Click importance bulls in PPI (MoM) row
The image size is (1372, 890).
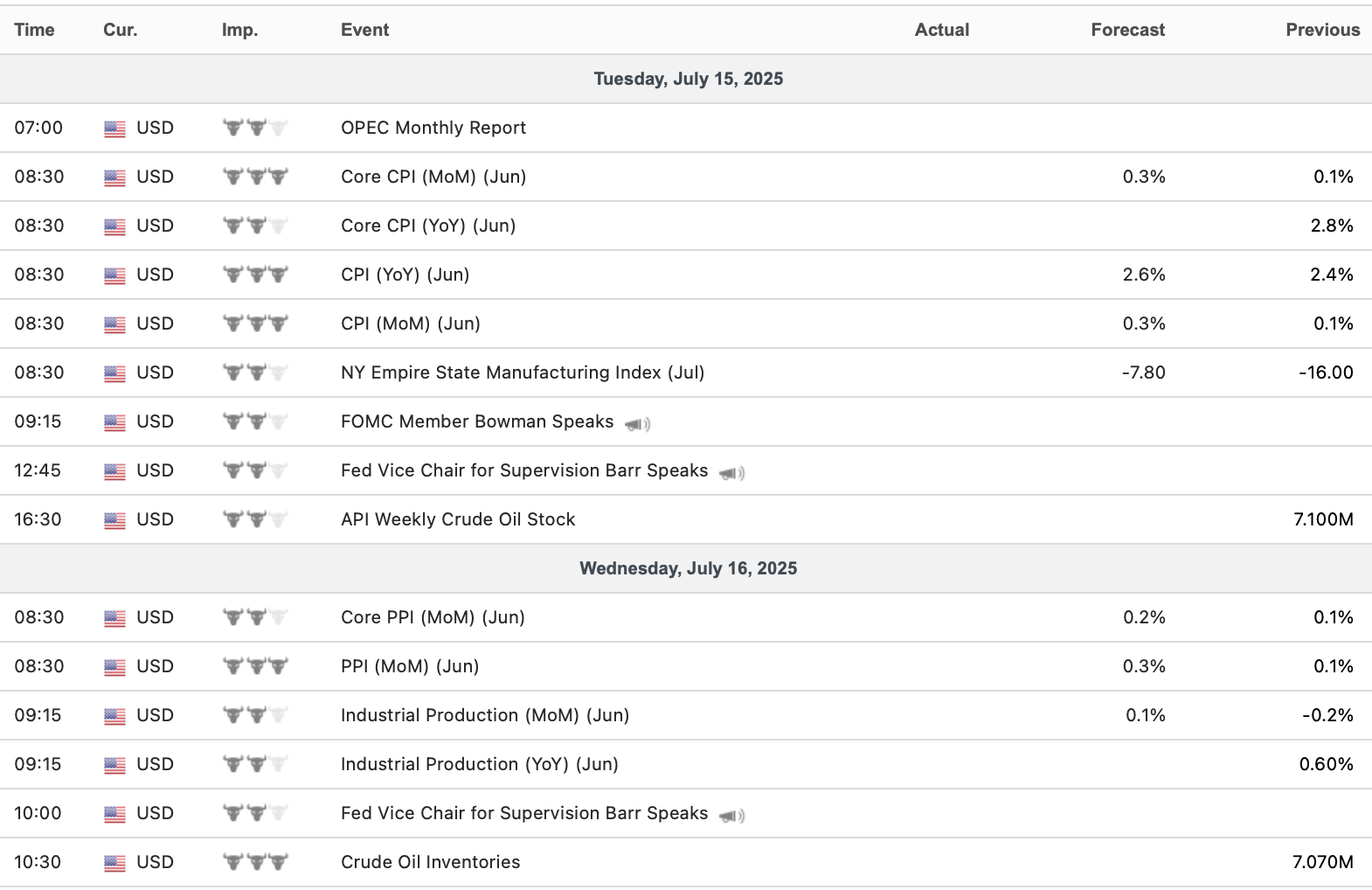(255, 666)
